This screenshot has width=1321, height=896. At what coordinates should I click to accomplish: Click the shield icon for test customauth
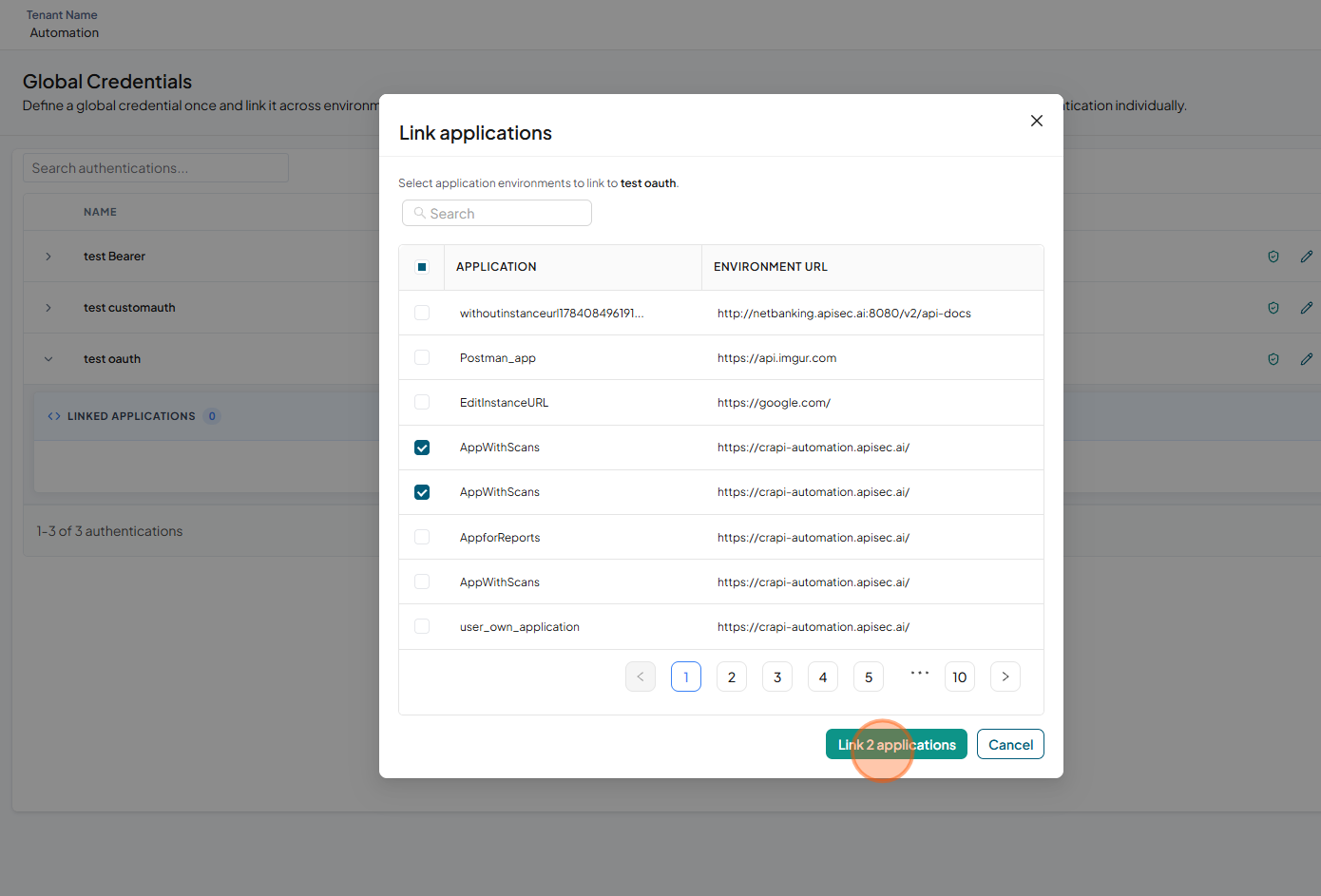pos(1273,308)
